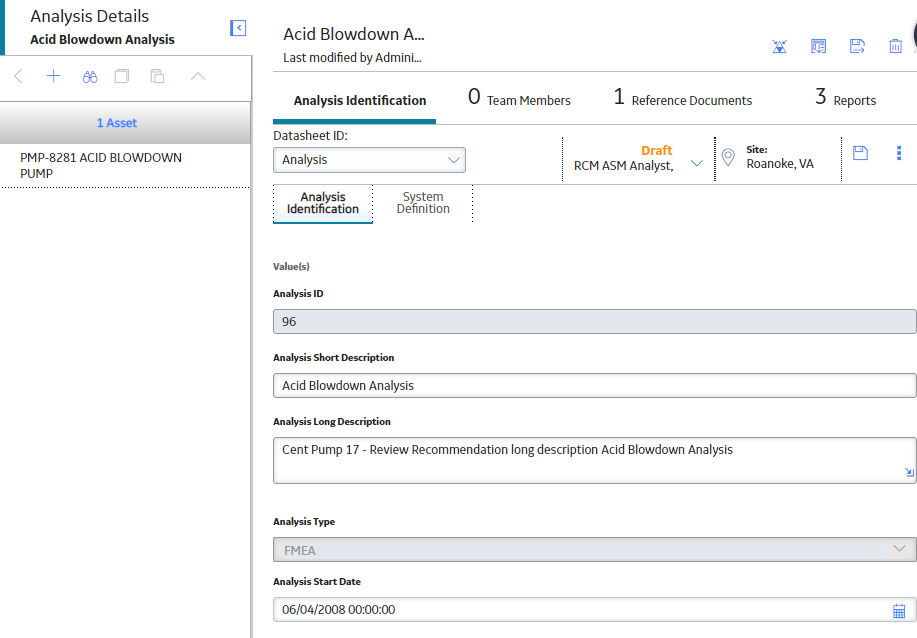Click the add plus icon in tree toolbar
Image resolution: width=917 pixels, height=638 pixels.
pos(53,76)
